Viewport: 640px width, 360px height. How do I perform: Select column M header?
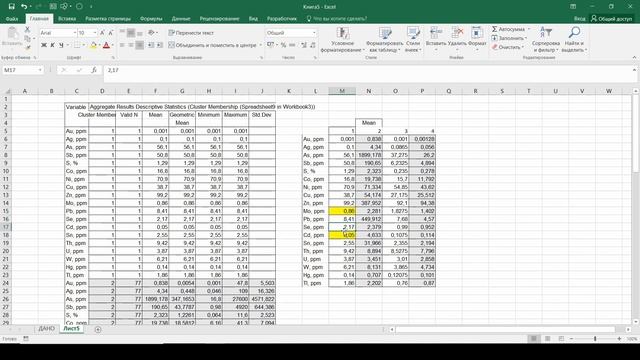pos(342,91)
